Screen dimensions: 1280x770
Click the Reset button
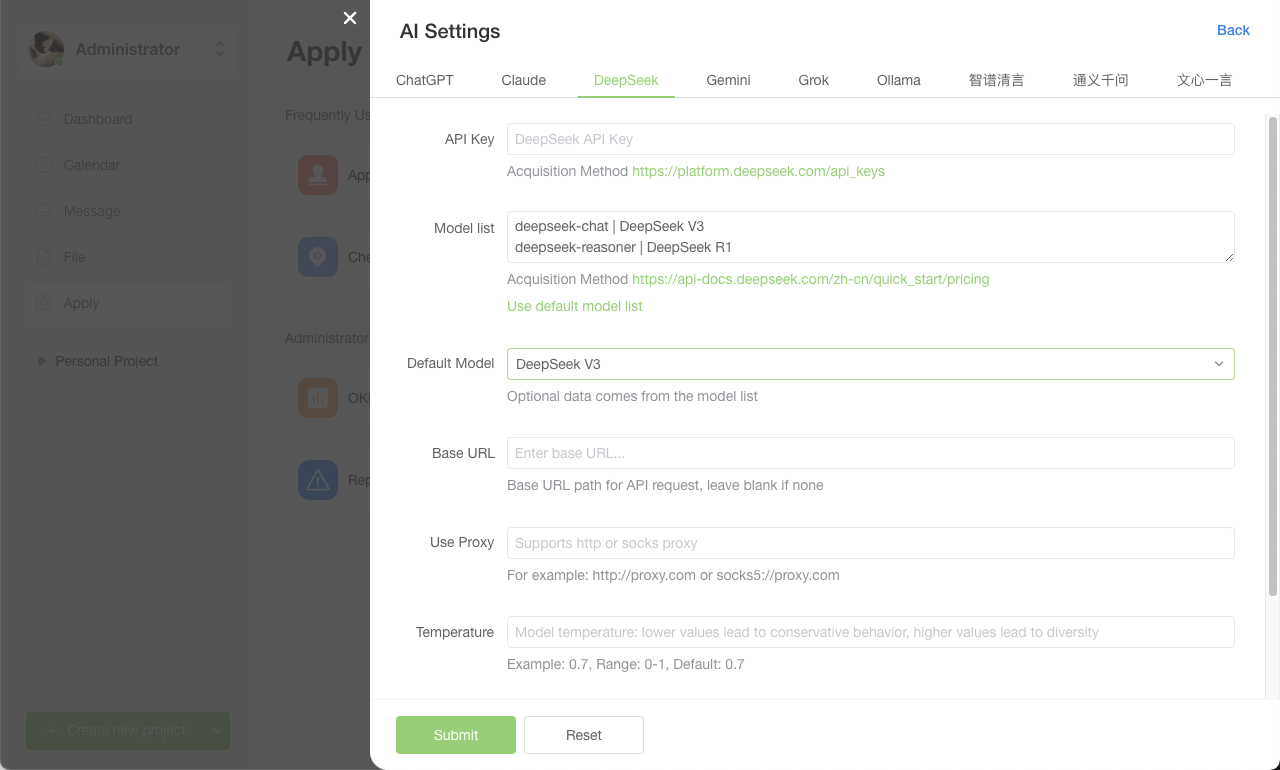tap(584, 735)
